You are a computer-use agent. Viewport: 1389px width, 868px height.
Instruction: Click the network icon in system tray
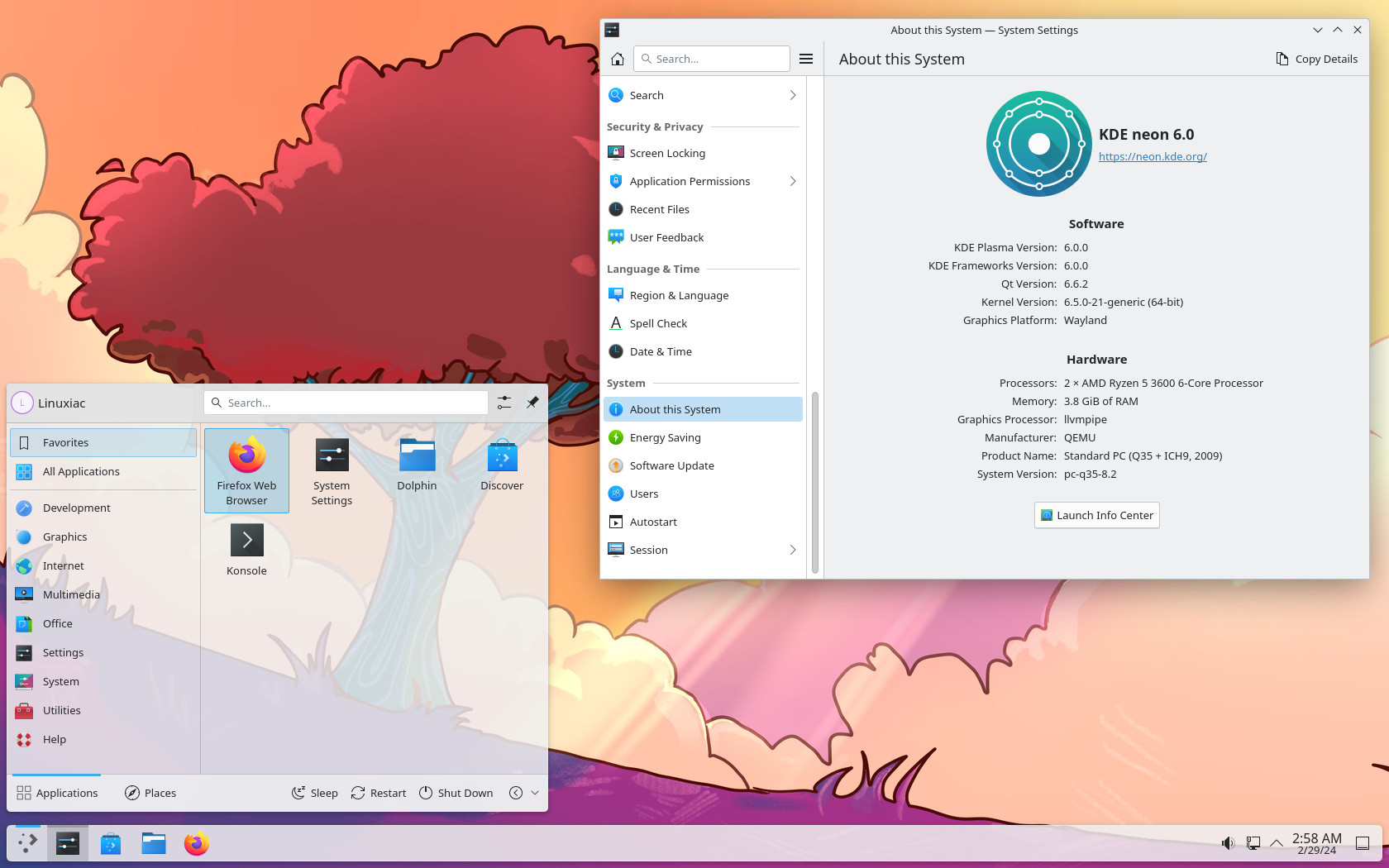pyautogui.click(x=1253, y=843)
